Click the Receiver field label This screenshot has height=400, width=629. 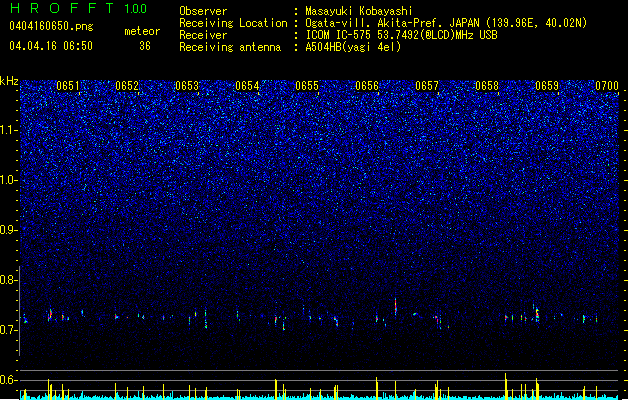203,35
